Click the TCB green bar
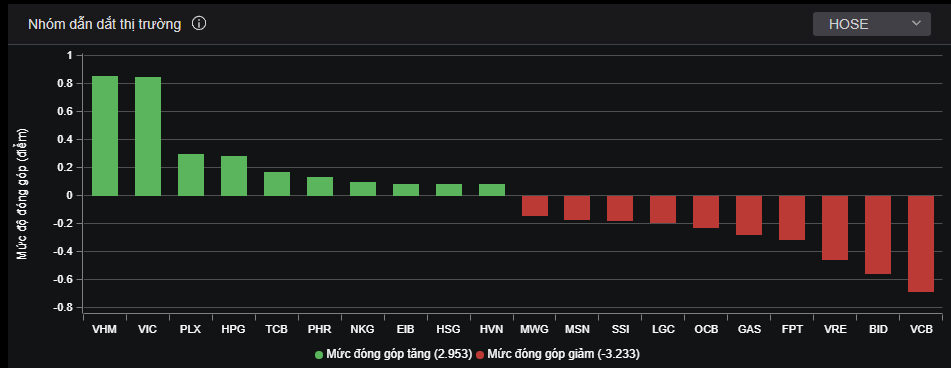Viewport: 951px width, 368px height. click(x=277, y=184)
